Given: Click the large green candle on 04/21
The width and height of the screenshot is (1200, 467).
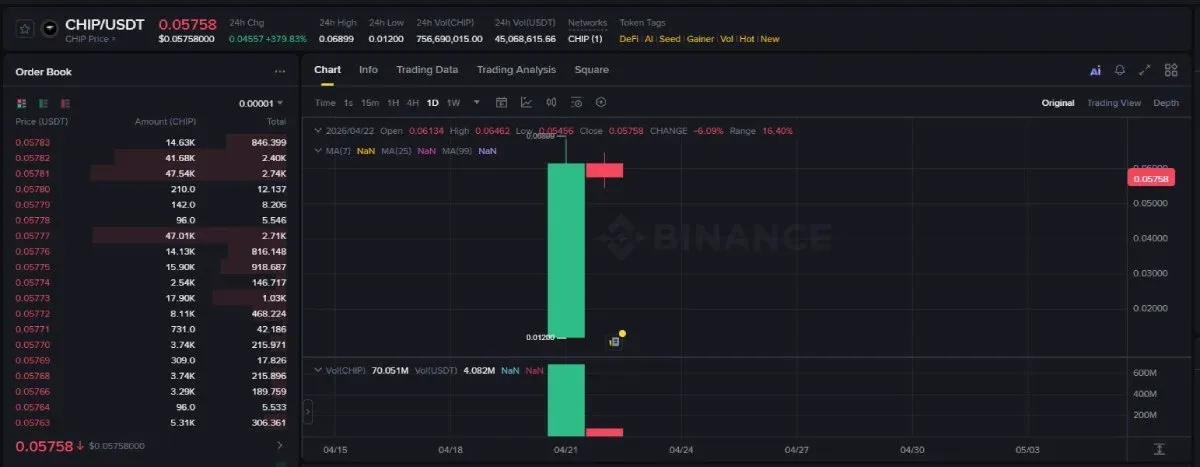Looking at the screenshot, I should coord(566,250).
